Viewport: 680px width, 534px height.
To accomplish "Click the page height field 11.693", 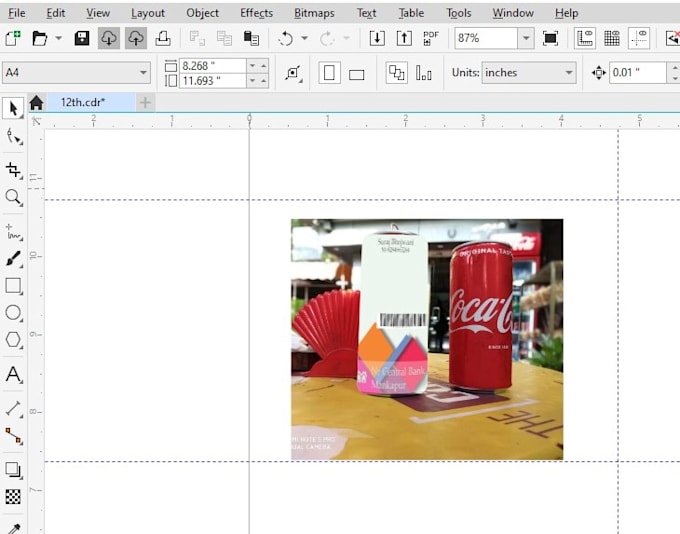I will pyautogui.click(x=212, y=81).
